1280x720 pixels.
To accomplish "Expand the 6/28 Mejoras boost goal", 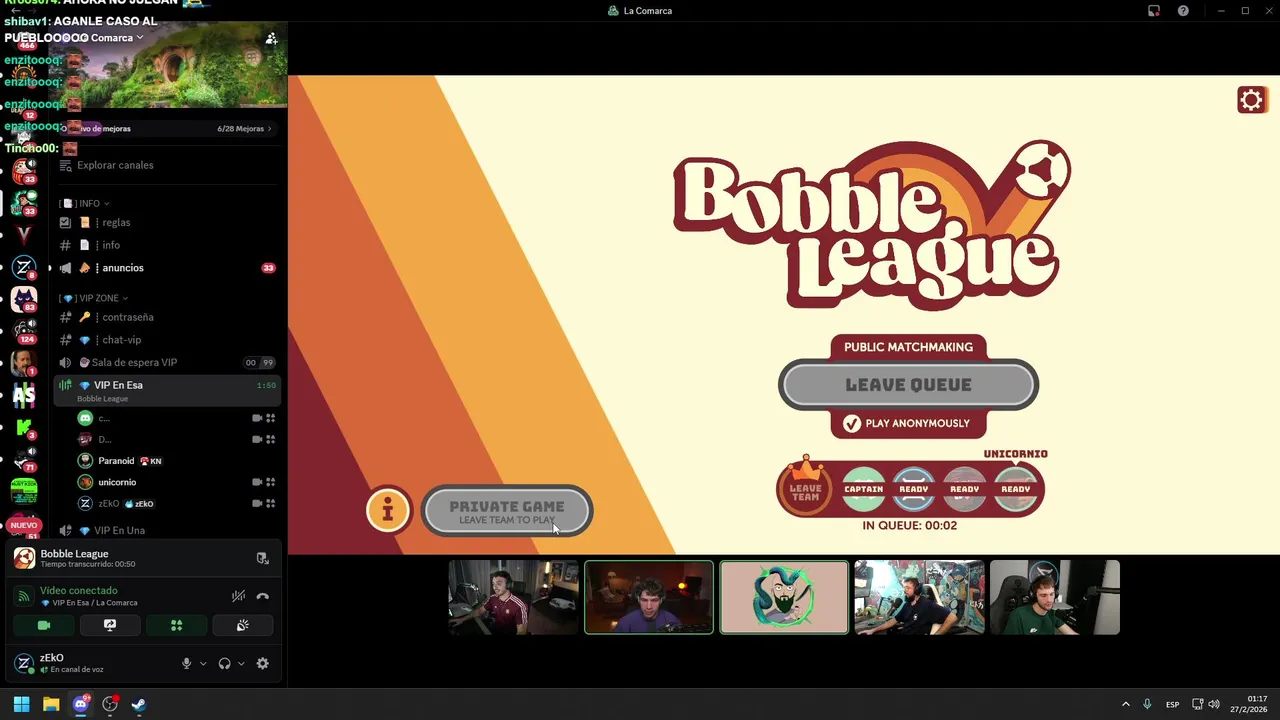I will tap(245, 128).
